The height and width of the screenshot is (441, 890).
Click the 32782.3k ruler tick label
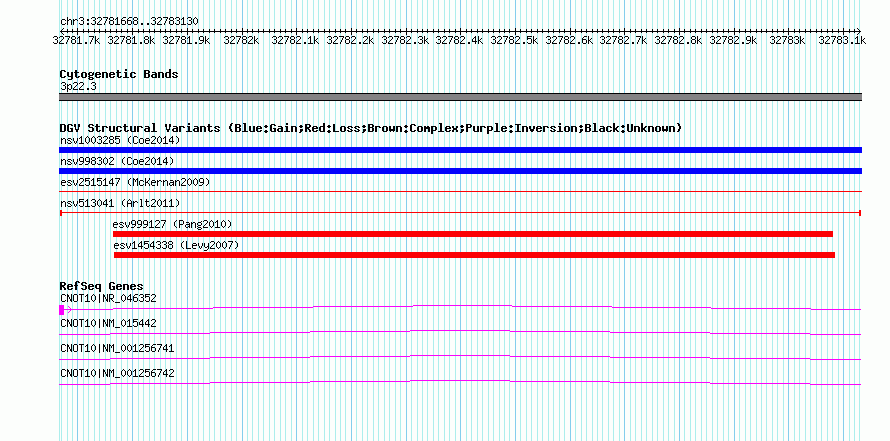click(x=405, y=41)
